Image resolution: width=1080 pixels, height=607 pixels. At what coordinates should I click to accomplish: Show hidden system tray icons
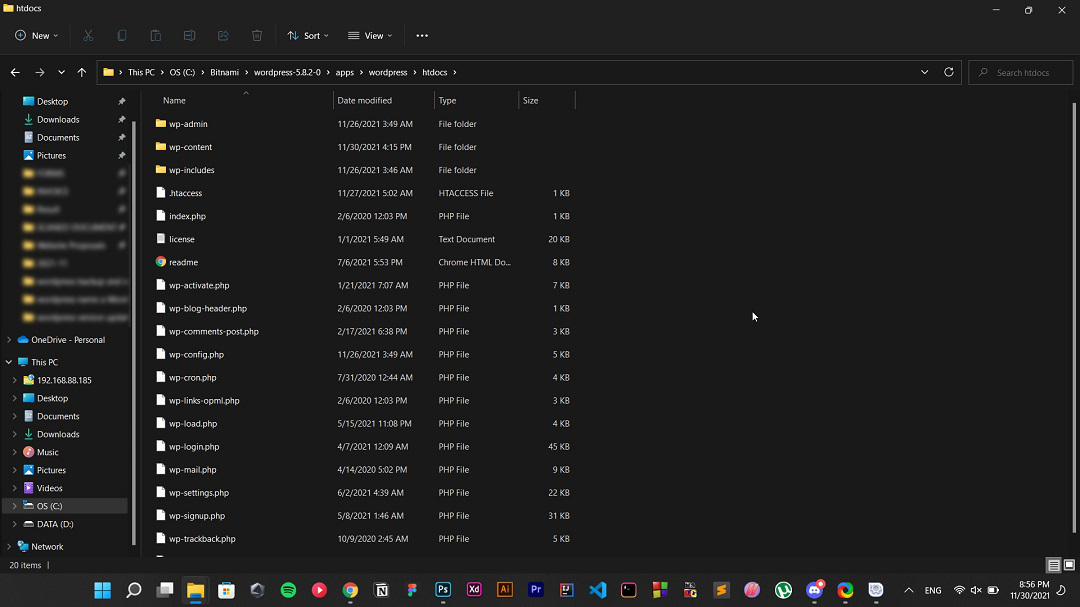908,590
